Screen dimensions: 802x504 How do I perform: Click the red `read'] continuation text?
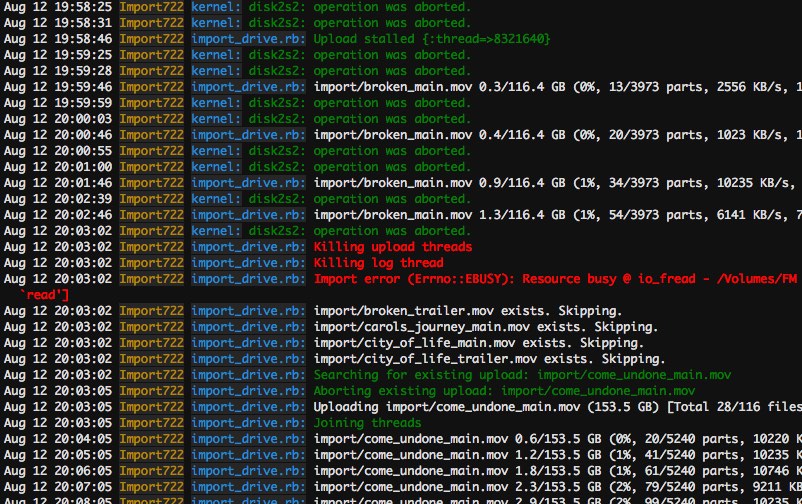(x=45, y=295)
